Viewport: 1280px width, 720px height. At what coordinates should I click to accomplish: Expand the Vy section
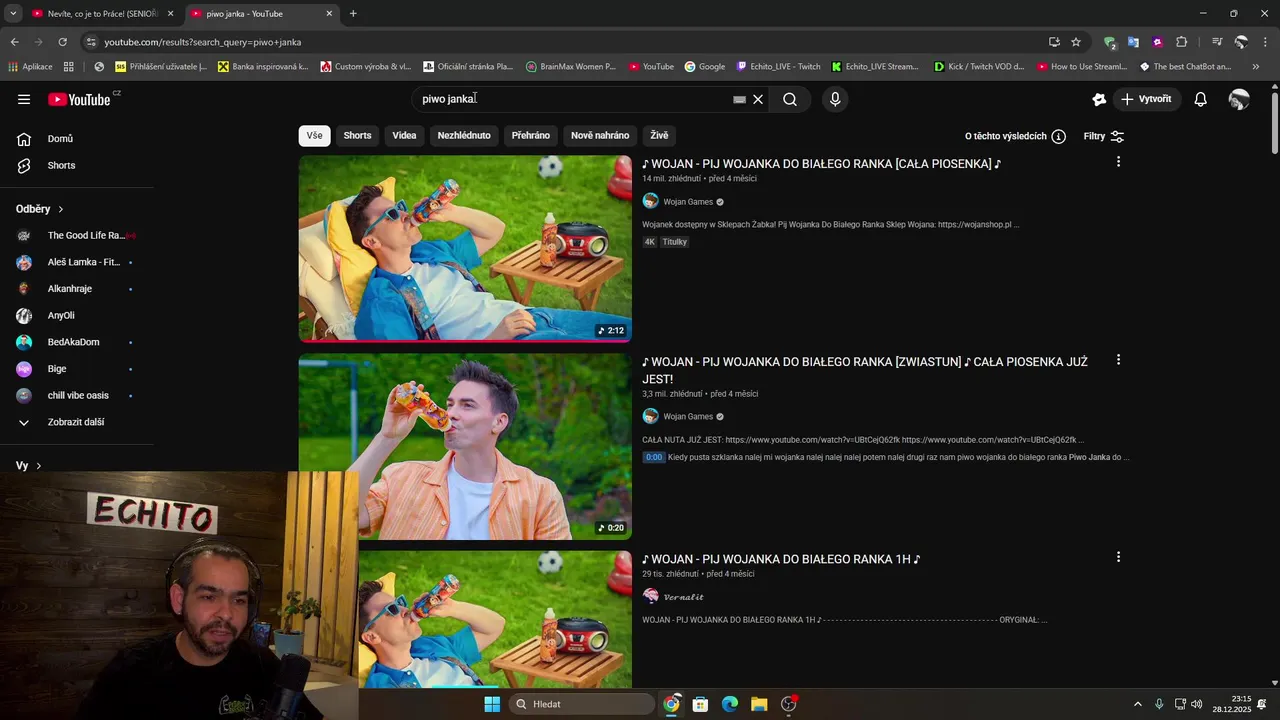click(29, 466)
